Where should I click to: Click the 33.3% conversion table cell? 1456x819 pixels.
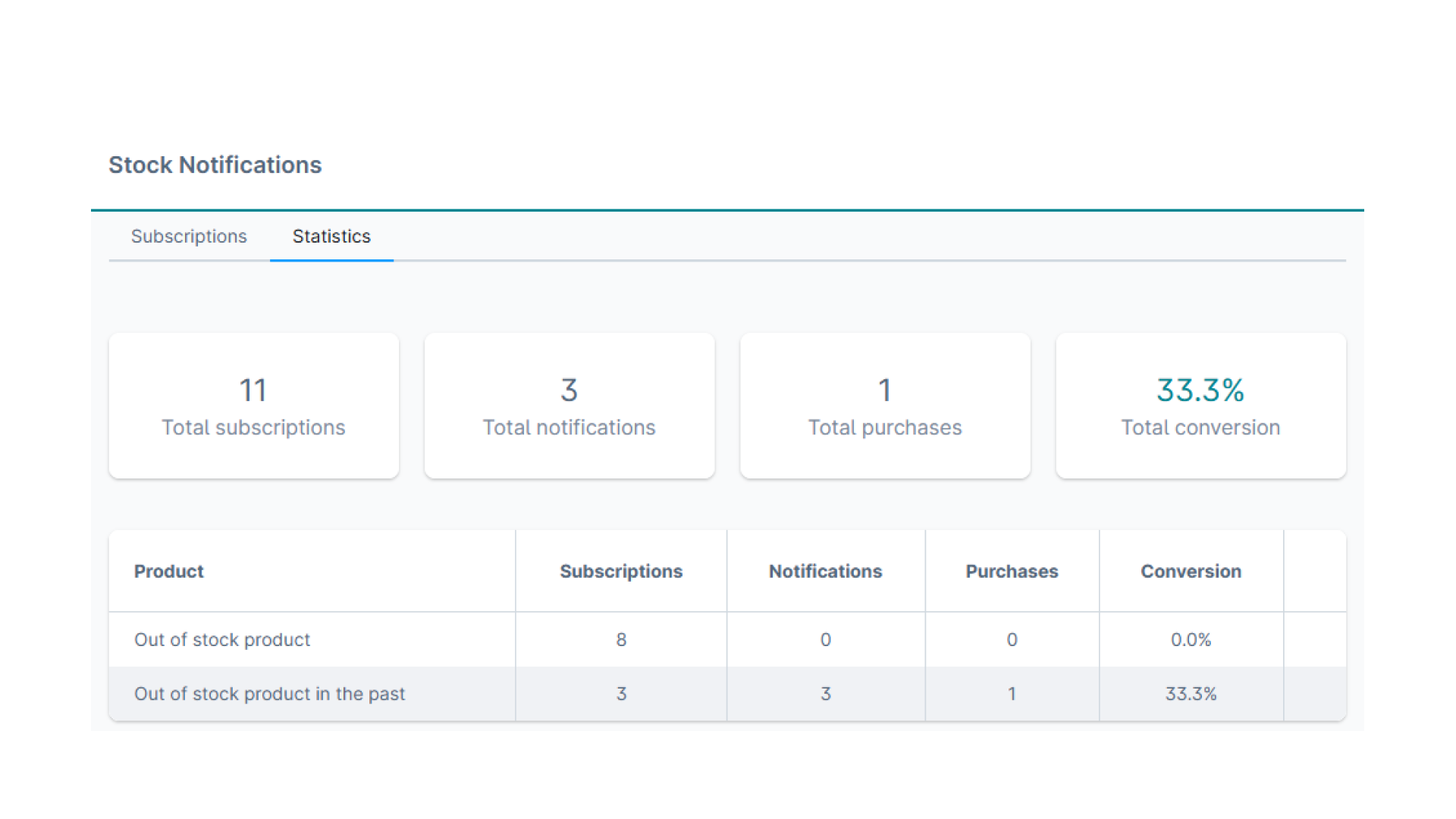tap(1191, 694)
